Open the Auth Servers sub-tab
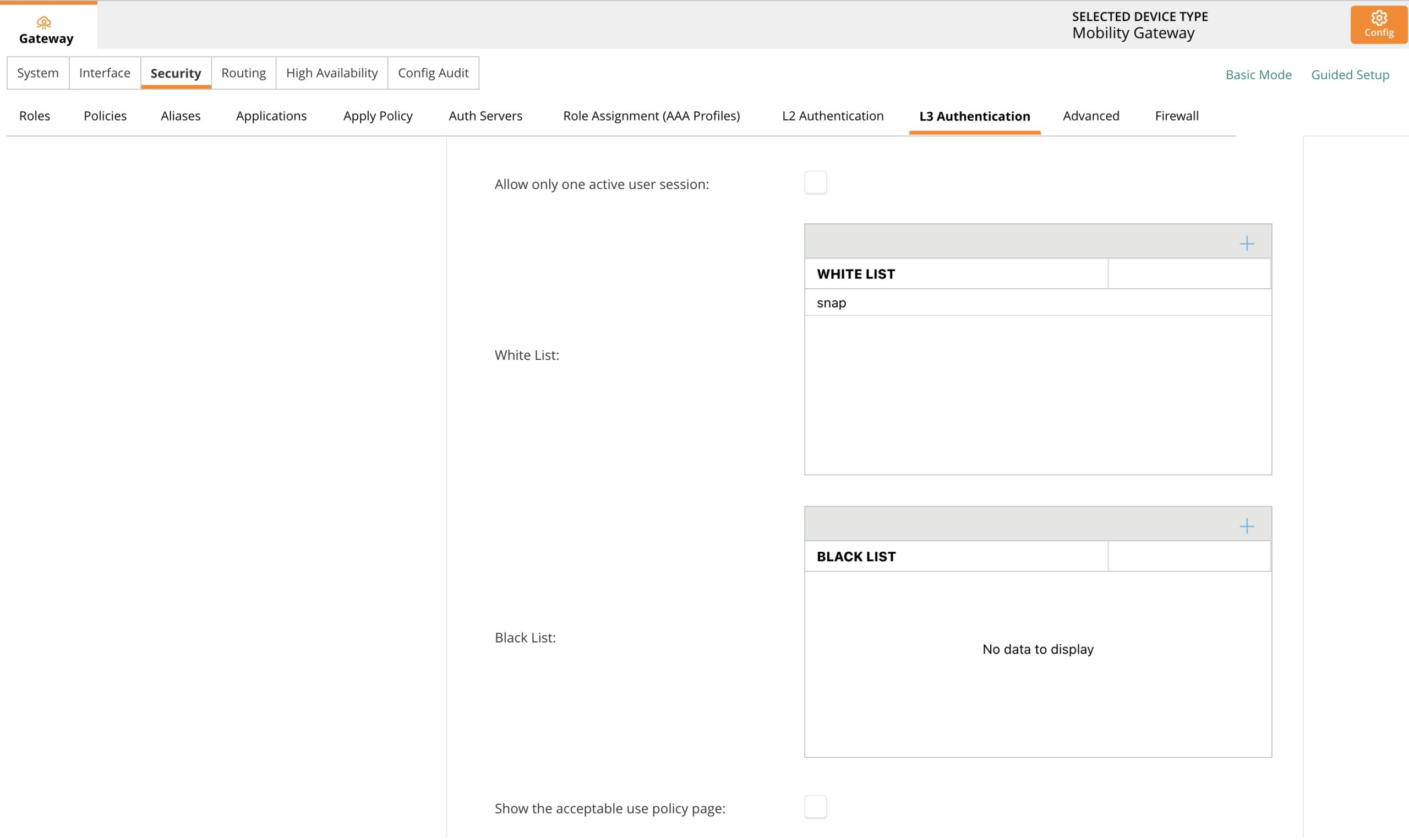1409x840 pixels. pos(485,116)
